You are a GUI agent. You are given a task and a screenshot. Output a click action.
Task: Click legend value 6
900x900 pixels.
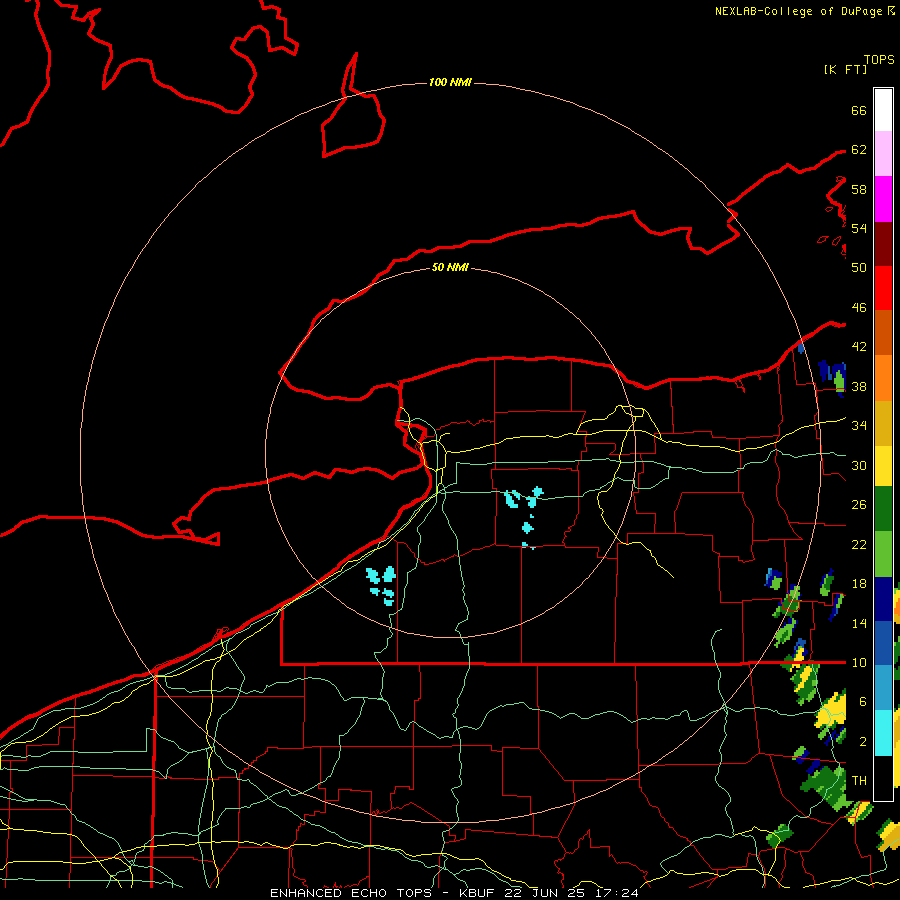coord(863,702)
